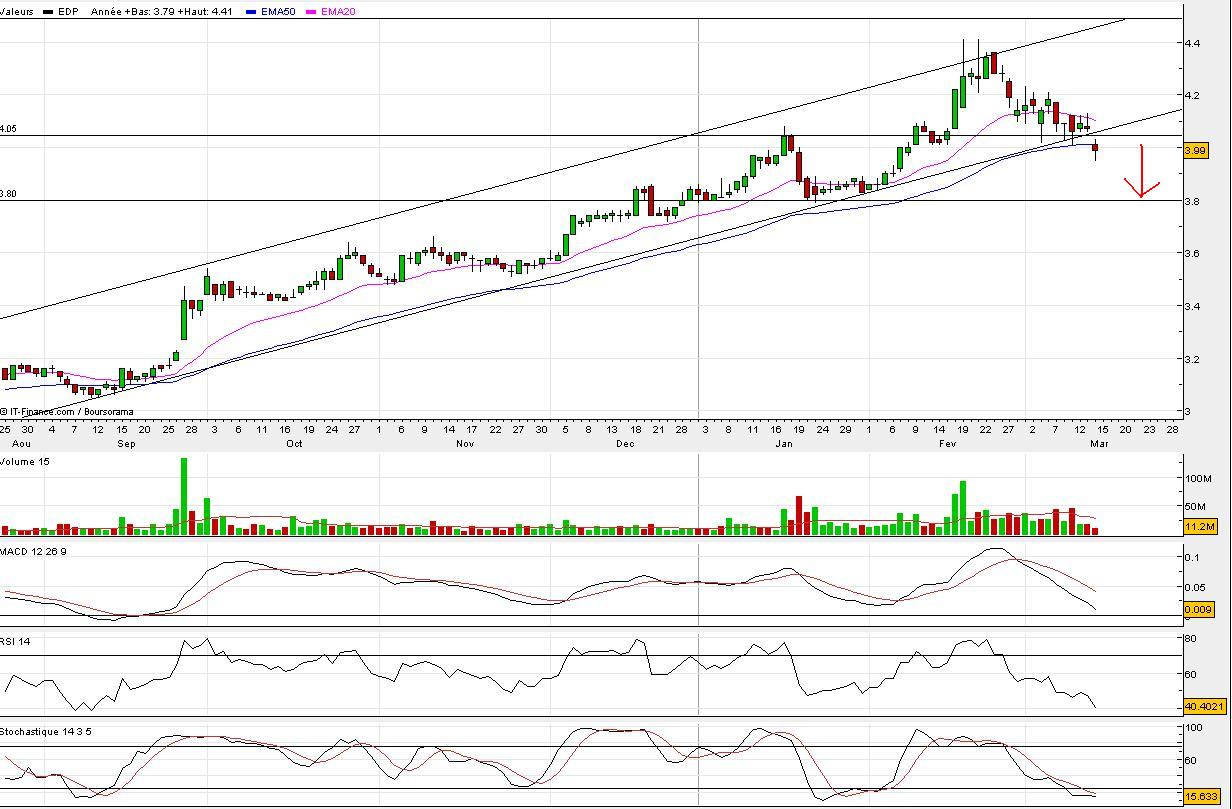The image size is (1232, 809).
Task: Click the 3.2 price axis value
Action: [x=1193, y=358]
